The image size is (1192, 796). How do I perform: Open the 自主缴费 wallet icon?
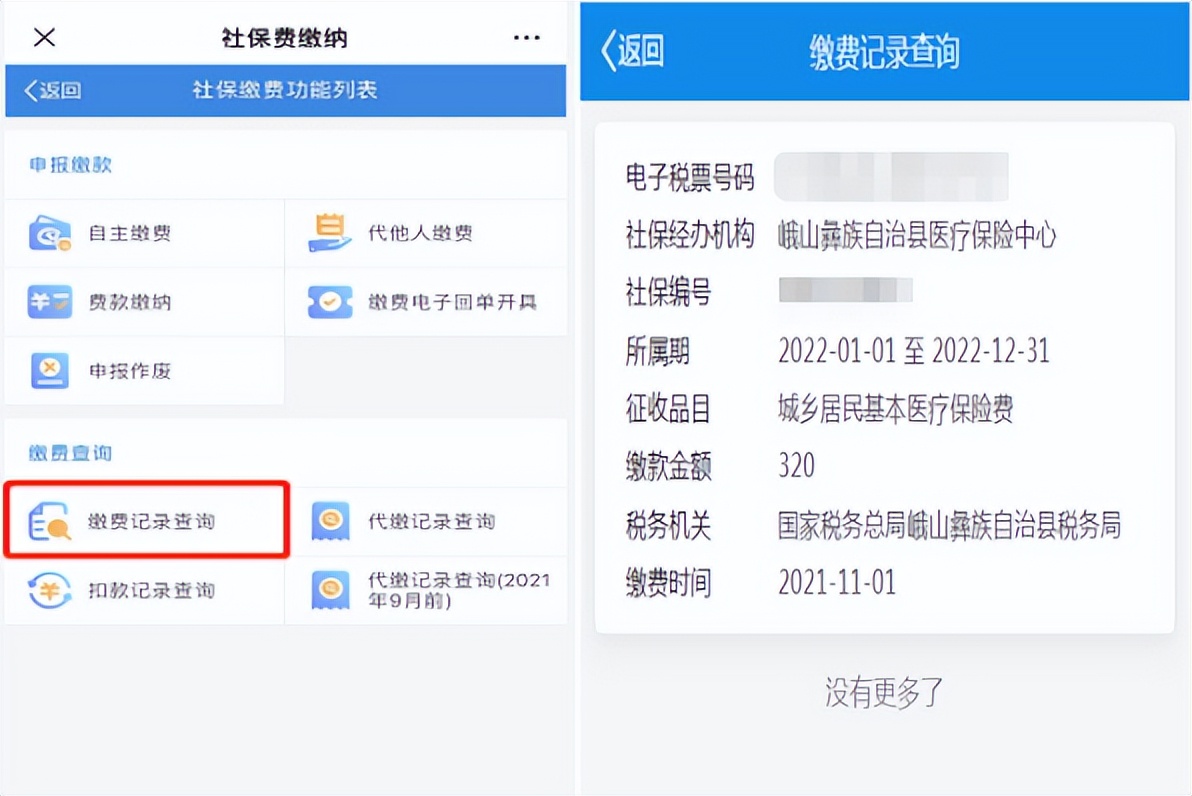point(50,233)
